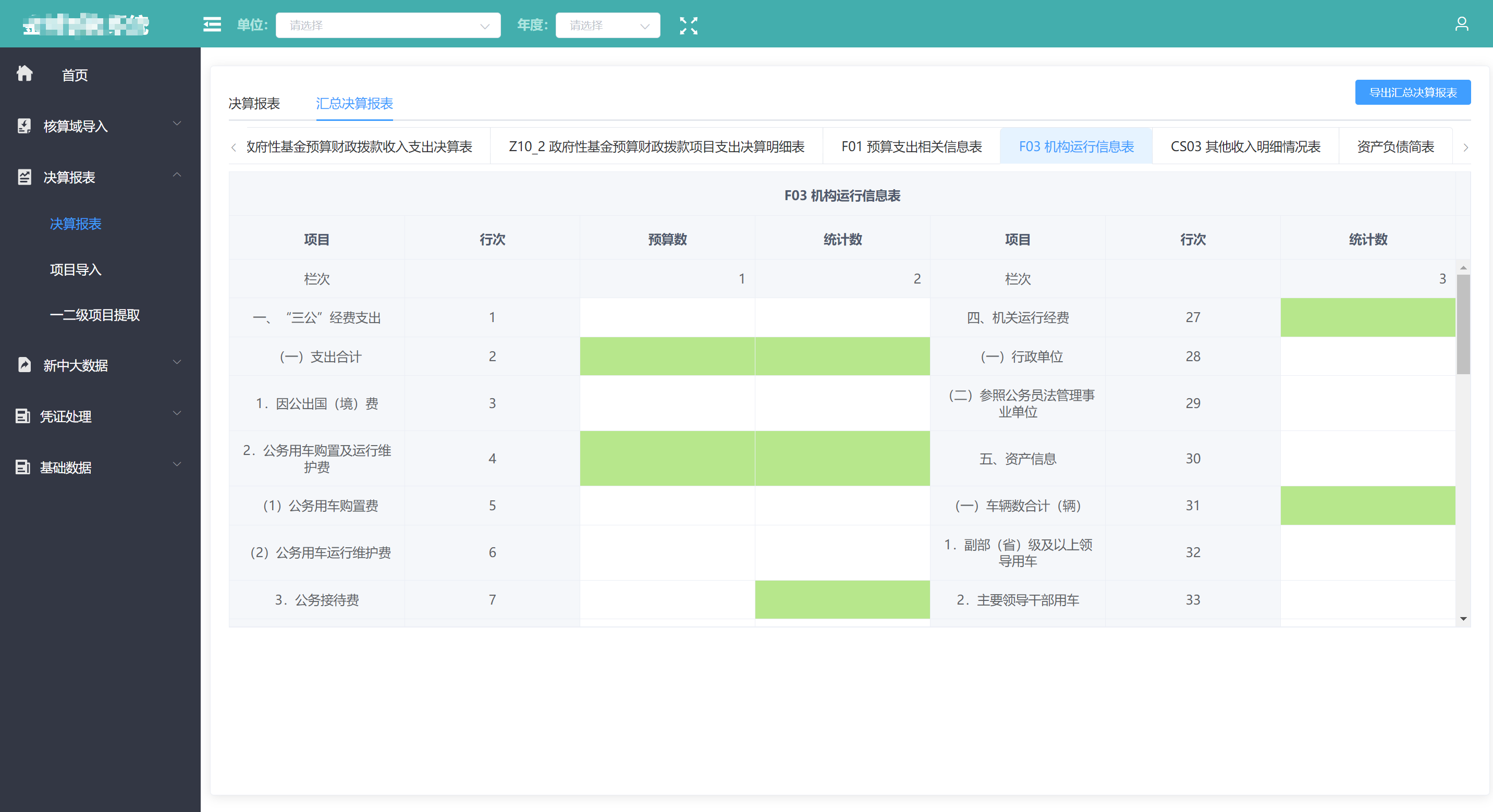
Task: Collapse the 决算报表 menu chevron
Action: 177,175
